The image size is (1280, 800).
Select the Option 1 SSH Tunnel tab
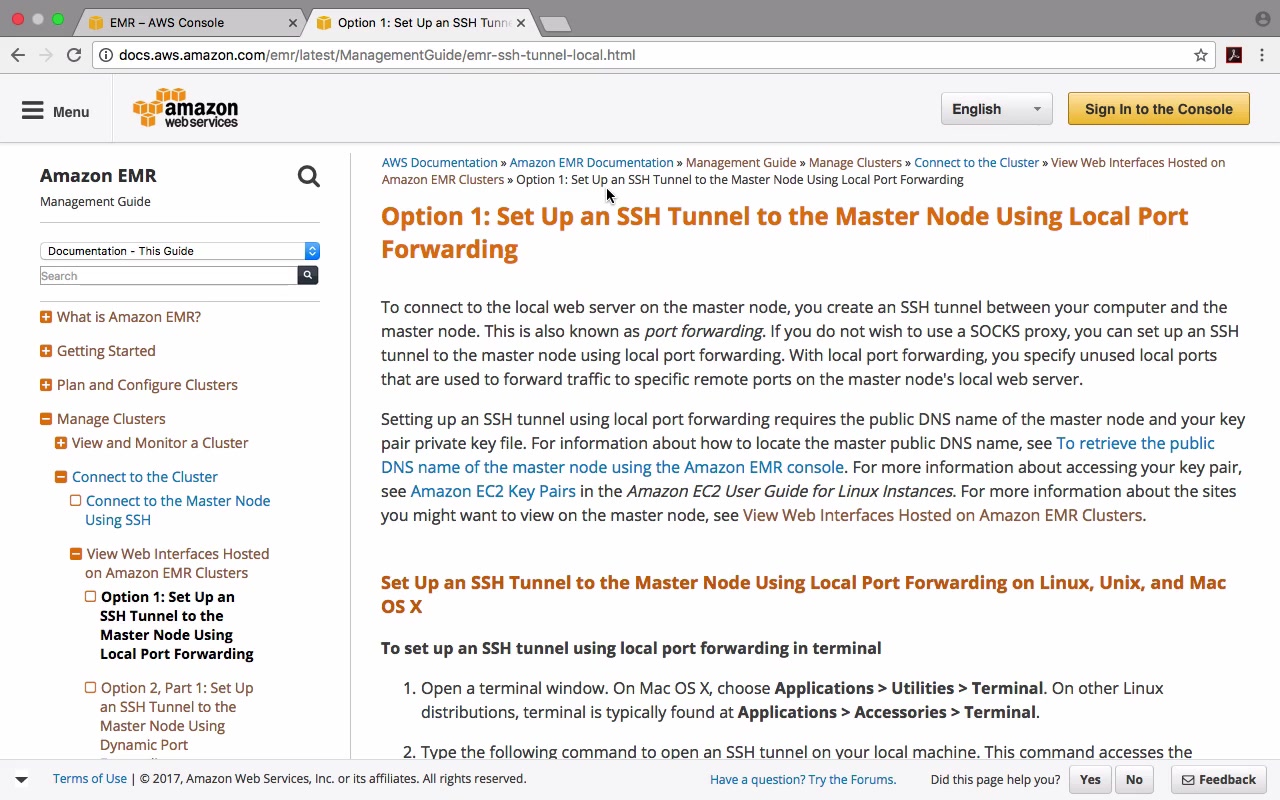[x=420, y=22]
